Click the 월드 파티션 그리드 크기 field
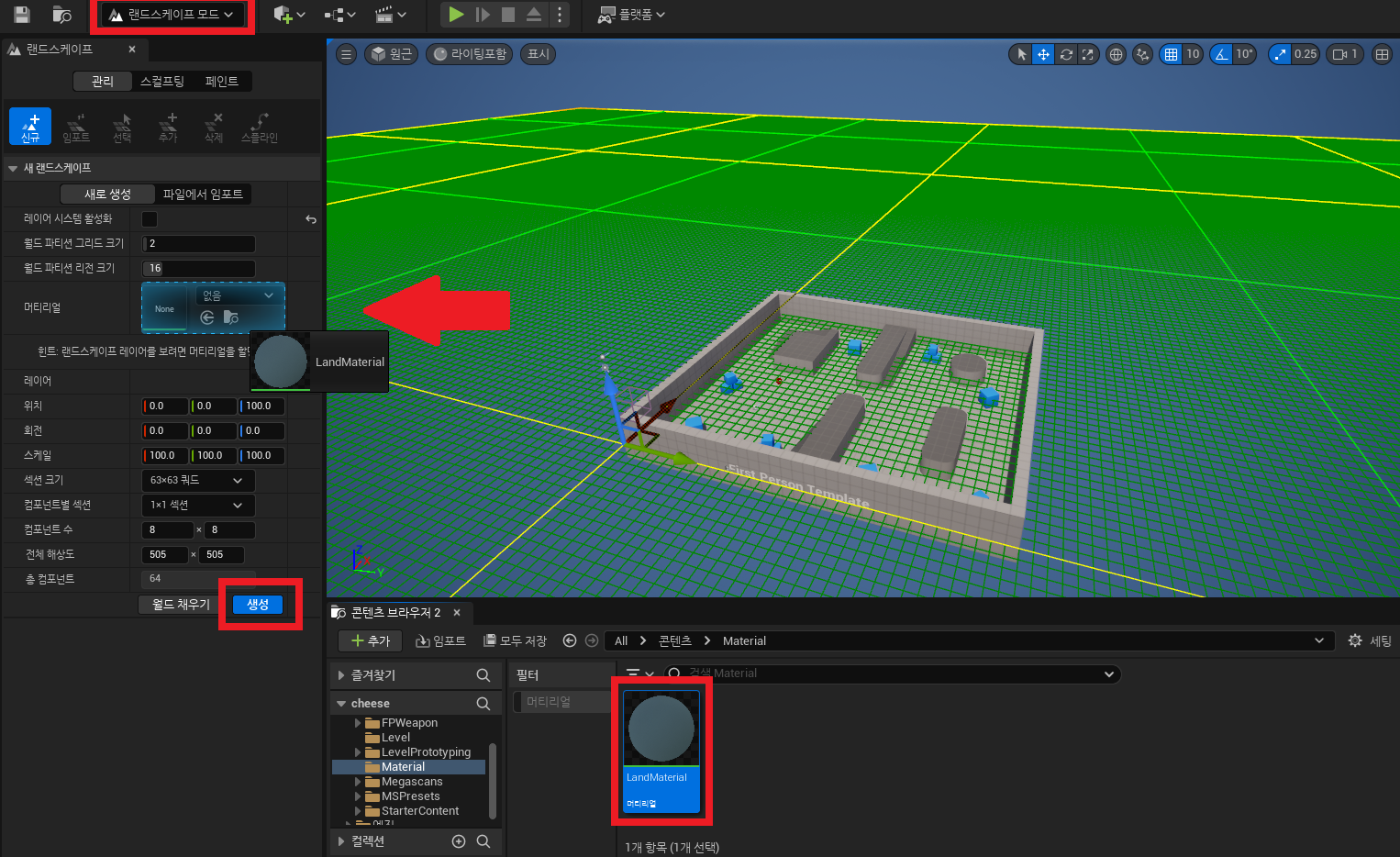The height and width of the screenshot is (857, 1400). coord(199,244)
